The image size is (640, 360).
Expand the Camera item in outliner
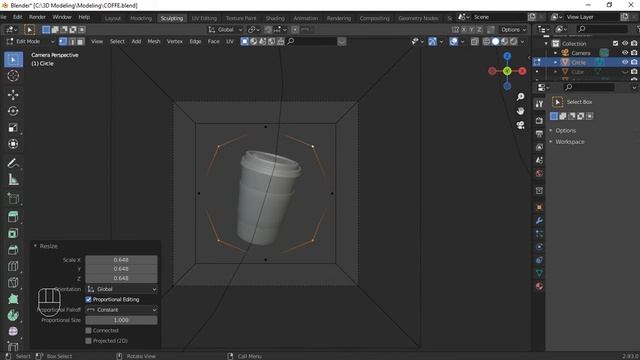click(556, 53)
